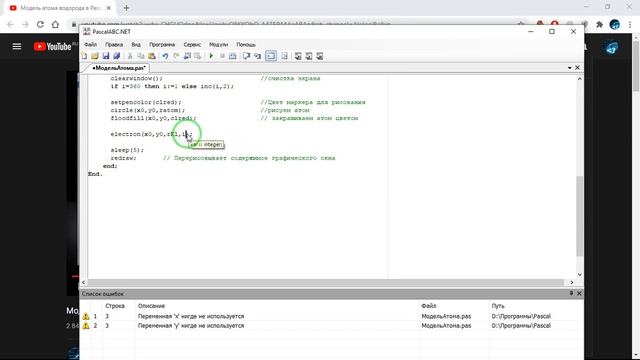Stop program execution with the square icon
640x360 pixels.
click(x=222, y=56)
